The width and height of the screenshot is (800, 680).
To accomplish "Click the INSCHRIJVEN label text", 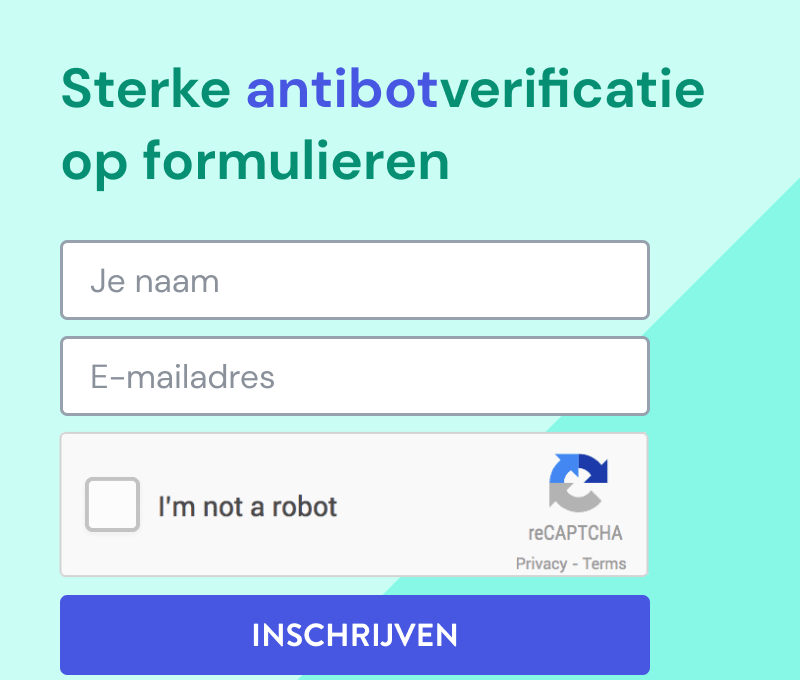I will point(355,634).
